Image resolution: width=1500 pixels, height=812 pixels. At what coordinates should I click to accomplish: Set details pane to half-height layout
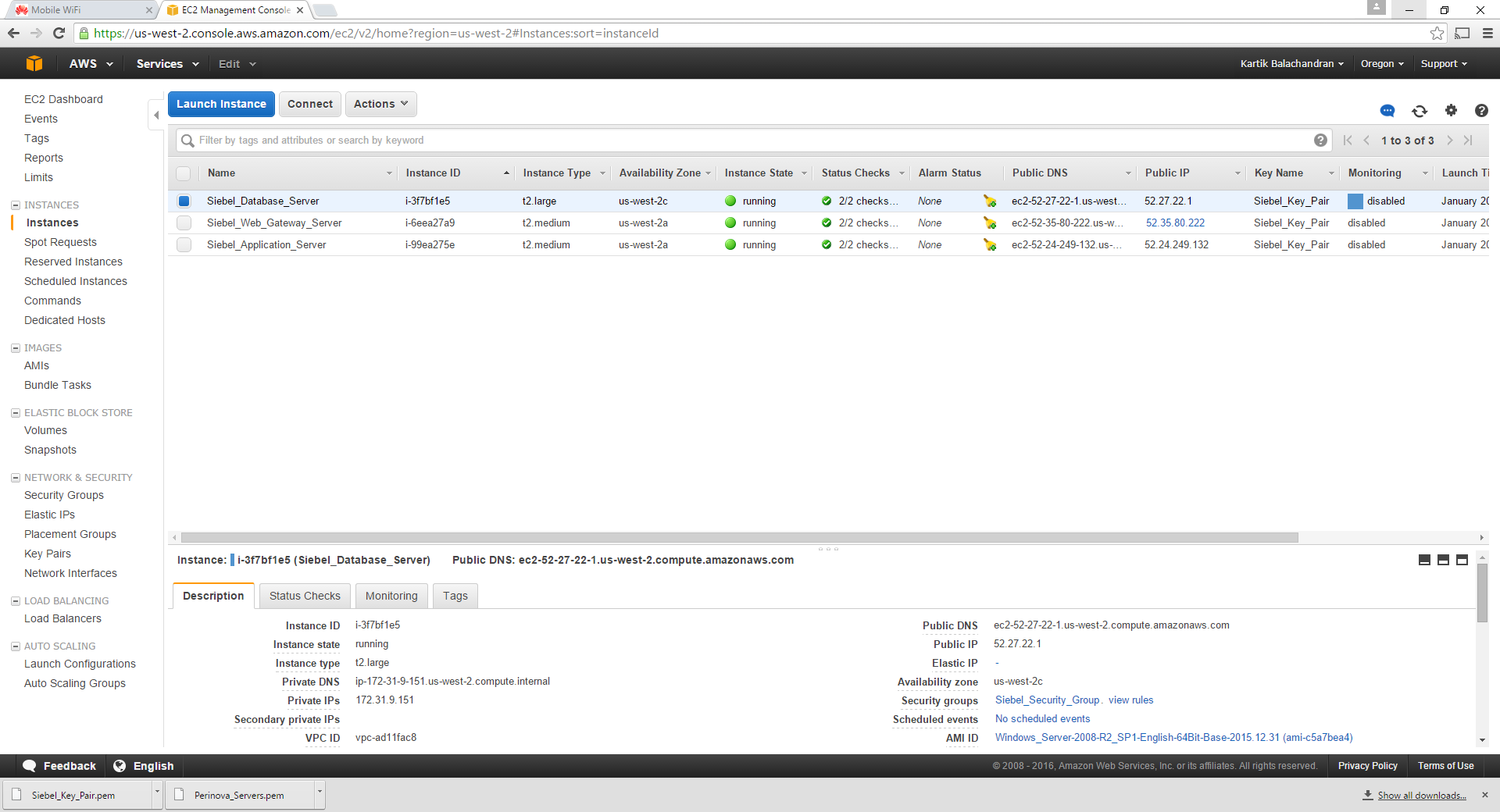tap(1443, 560)
